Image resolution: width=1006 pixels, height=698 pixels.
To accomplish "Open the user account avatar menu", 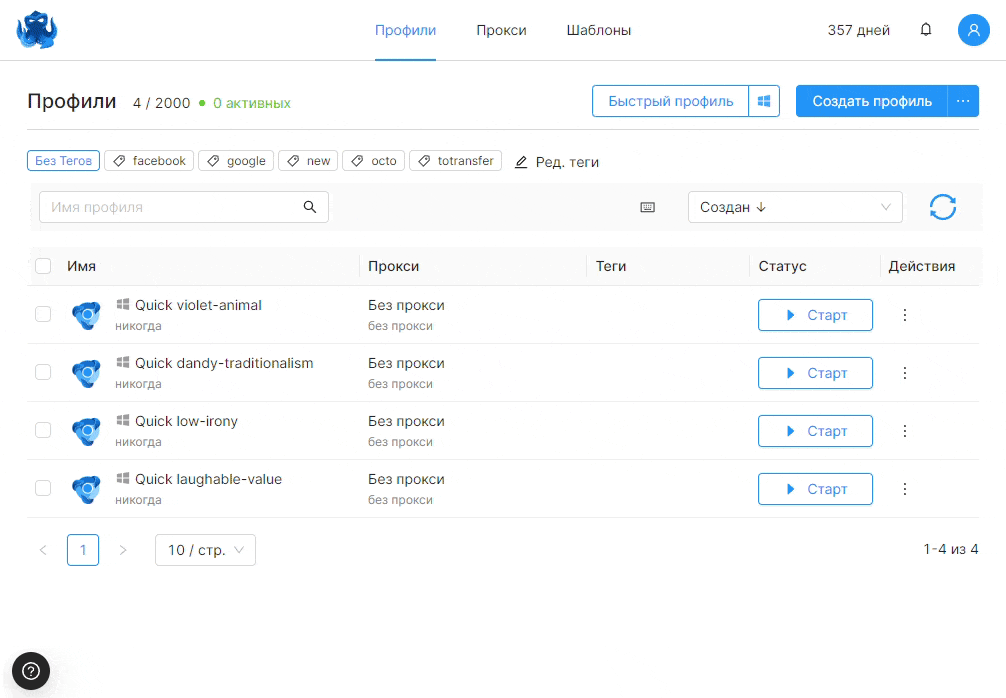I will pos(973,30).
